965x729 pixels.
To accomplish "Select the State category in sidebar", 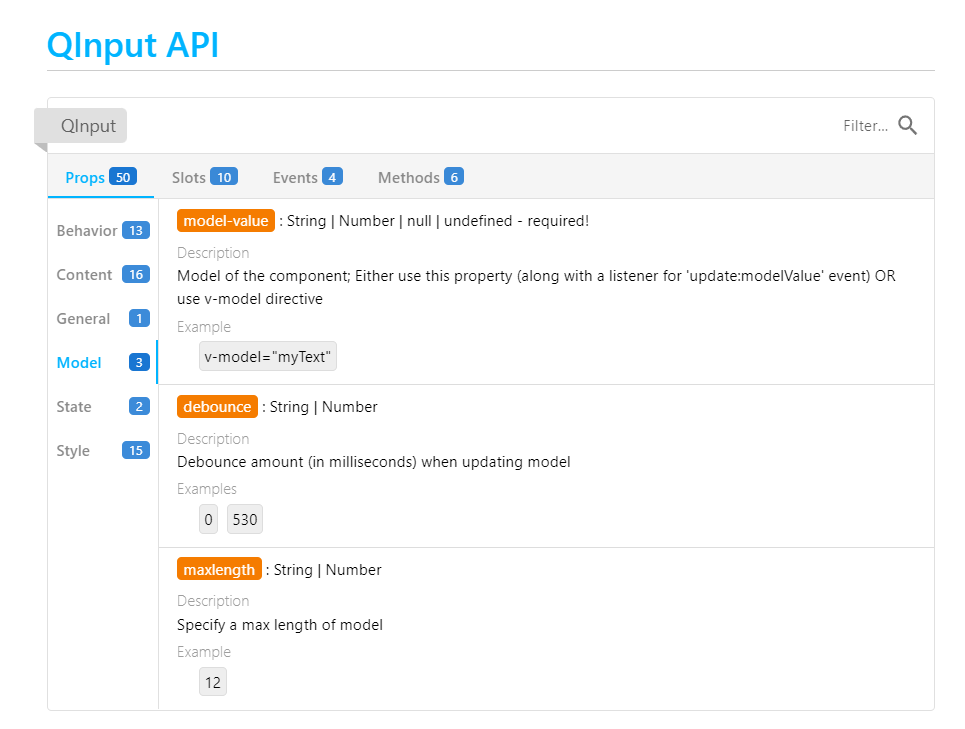I will 74,406.
